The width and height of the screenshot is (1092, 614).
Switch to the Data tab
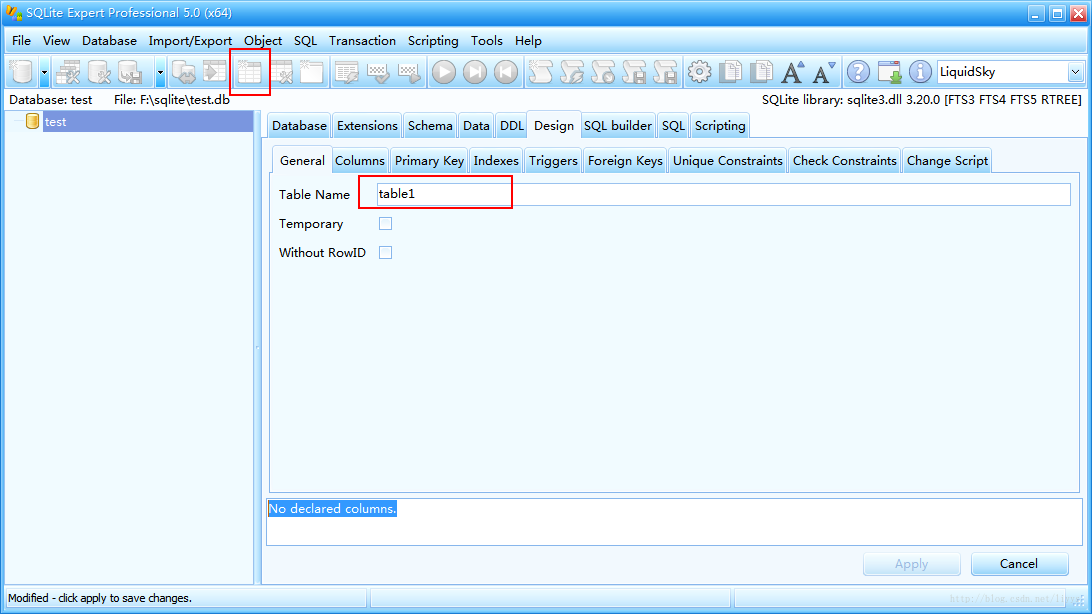[476, 125]
